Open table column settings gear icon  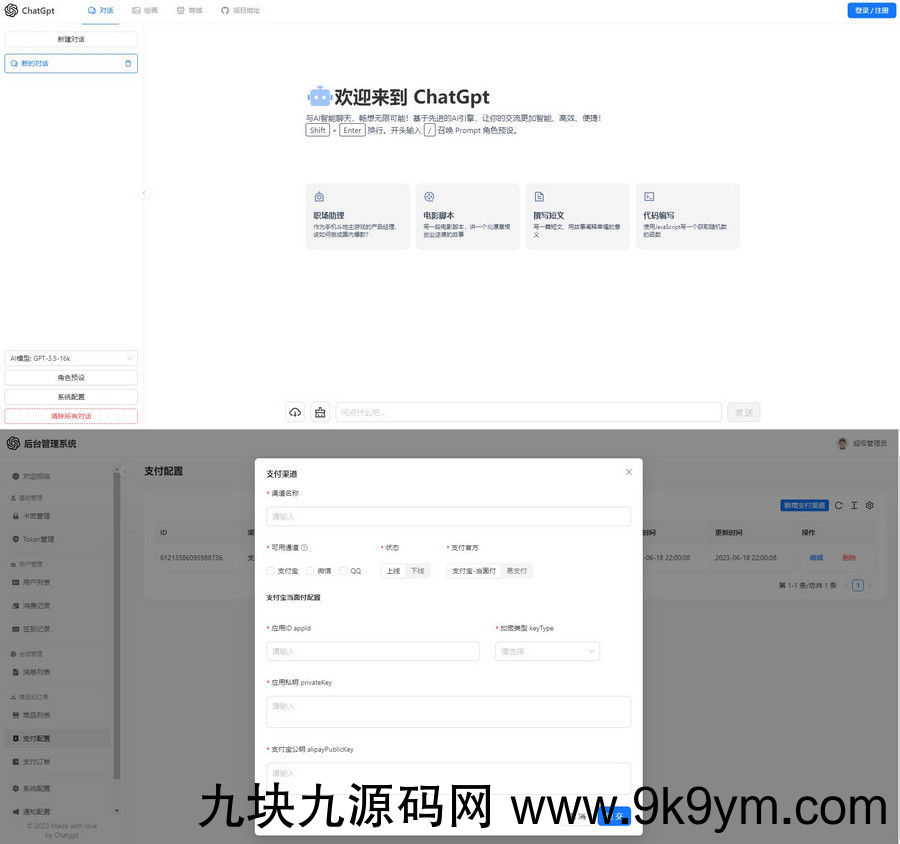click(x=869, y=505)
